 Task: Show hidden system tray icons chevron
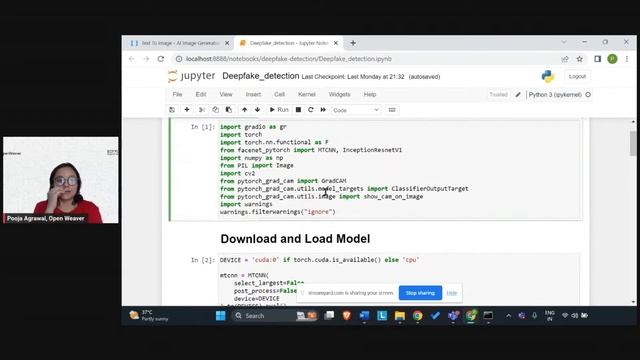tap(509, 316)
